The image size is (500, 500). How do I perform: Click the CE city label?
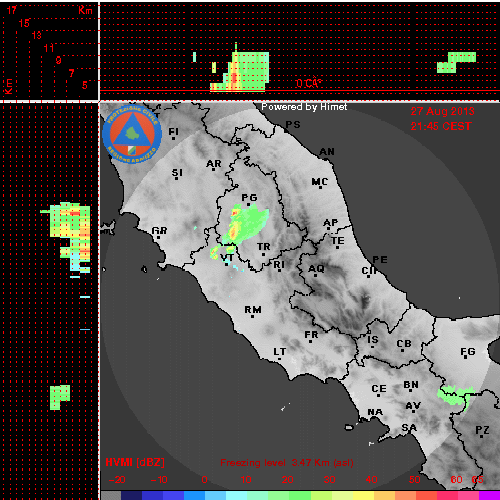click(x=379, y=389)
